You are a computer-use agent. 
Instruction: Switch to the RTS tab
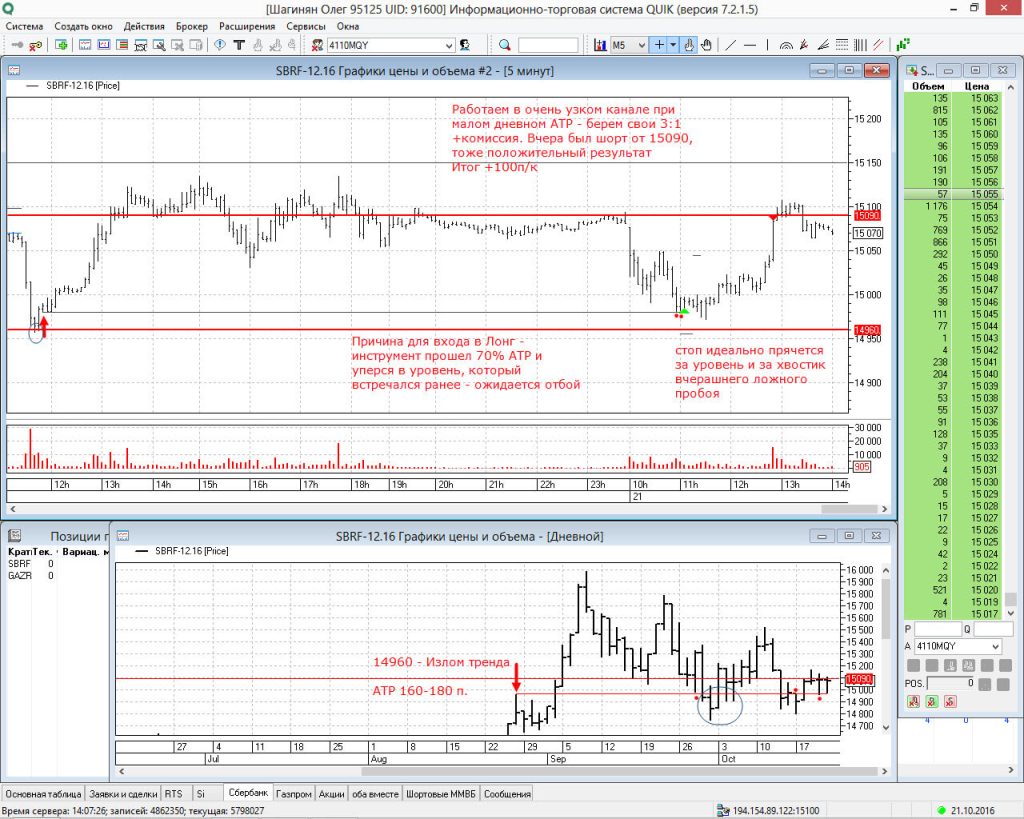(174, 794)
